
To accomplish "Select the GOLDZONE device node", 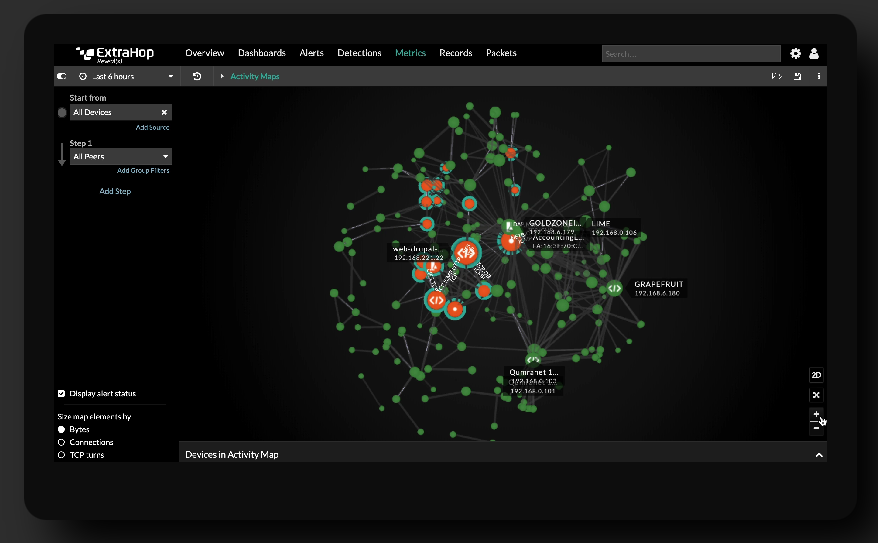I will click(510, 227).
